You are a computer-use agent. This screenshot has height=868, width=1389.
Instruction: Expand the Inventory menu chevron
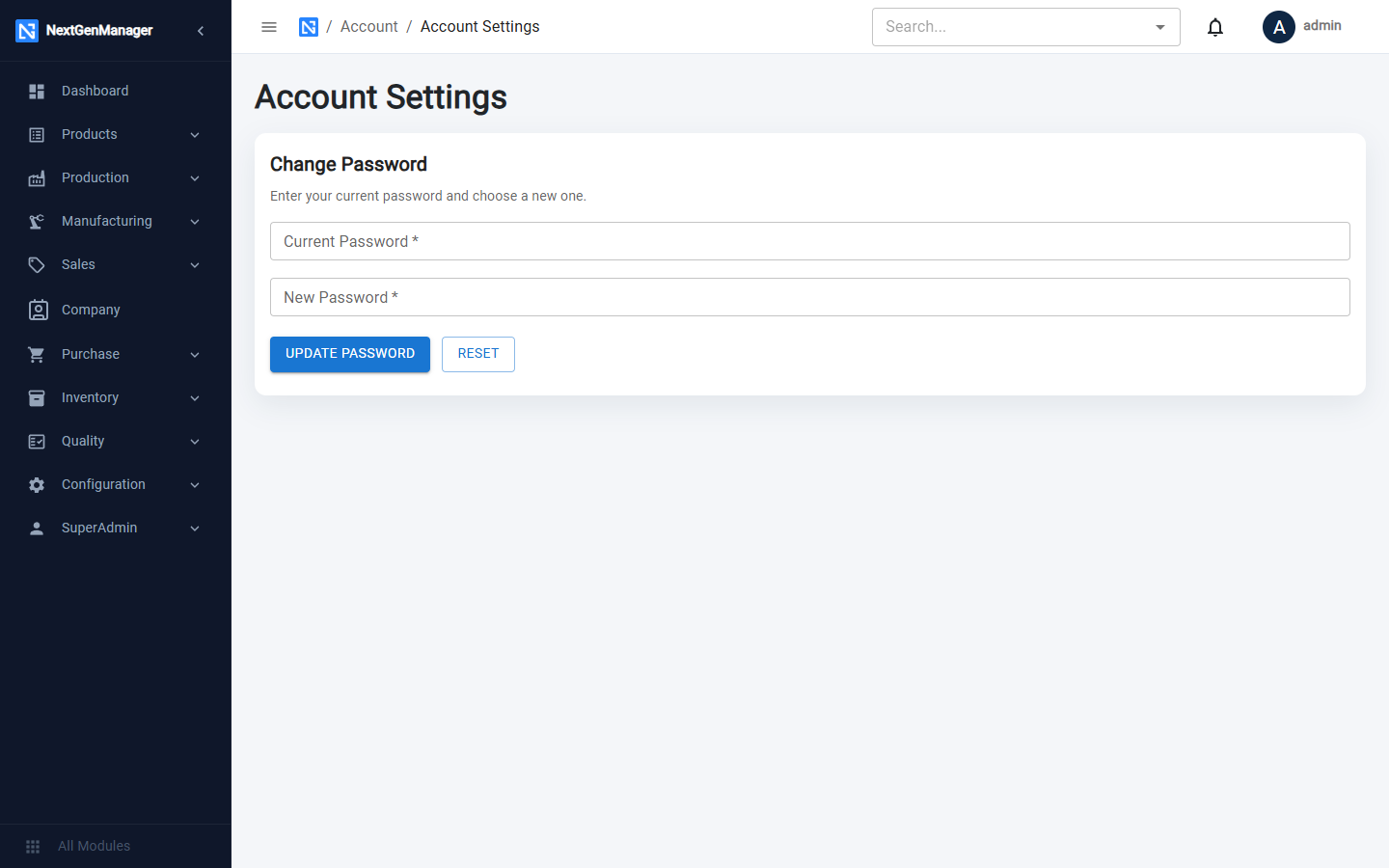tap(195, 398)
